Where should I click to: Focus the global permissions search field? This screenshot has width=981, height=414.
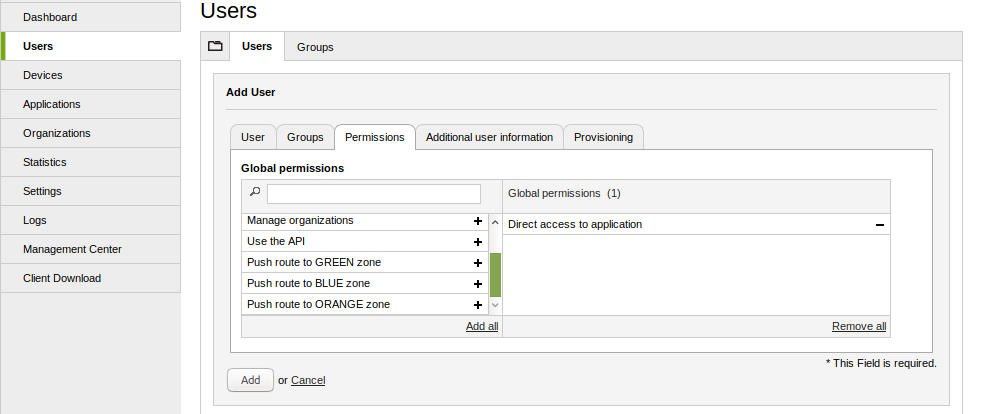373,193
